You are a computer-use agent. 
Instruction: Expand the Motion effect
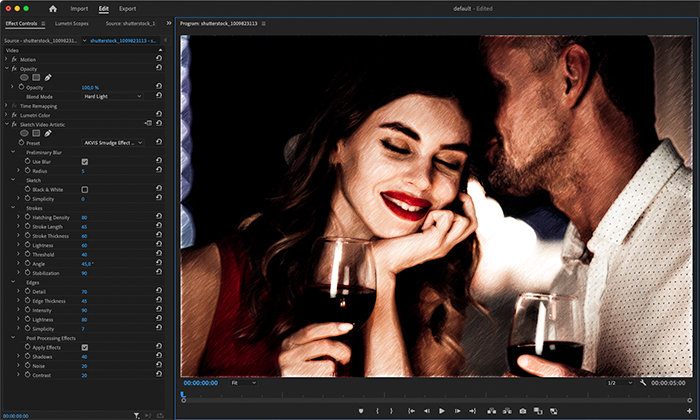pyautogui.click(x=6, y=59)
